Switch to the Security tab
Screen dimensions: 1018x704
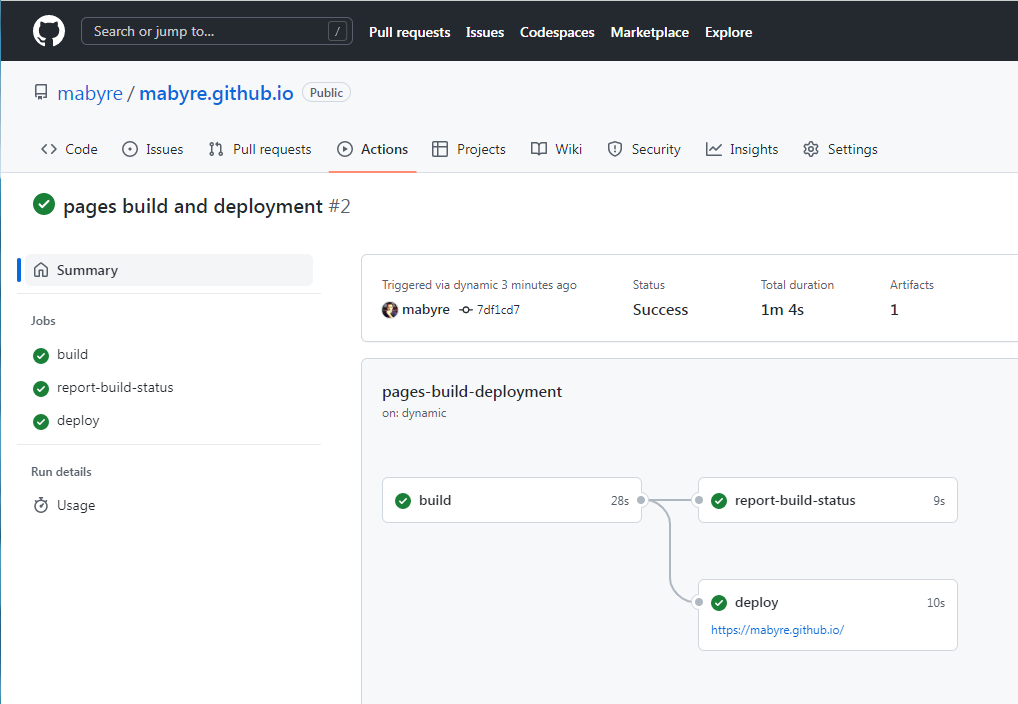point(644,149)
